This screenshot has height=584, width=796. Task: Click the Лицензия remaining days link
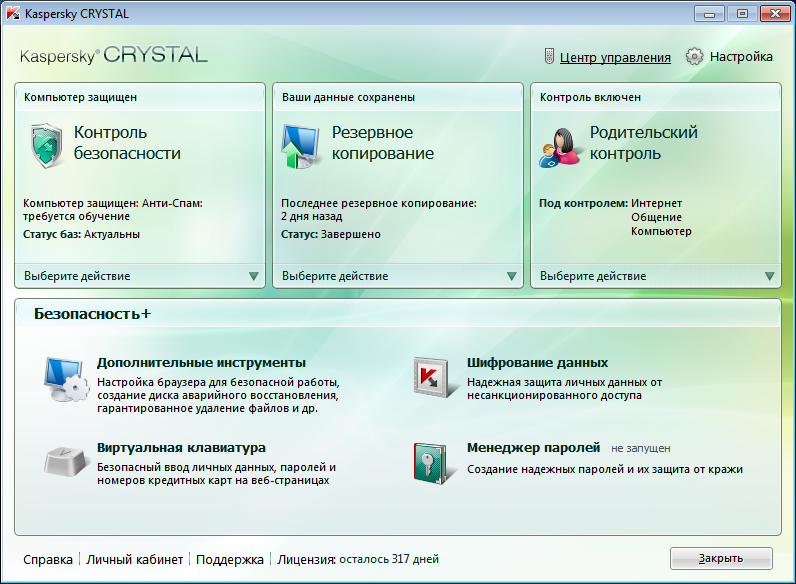[389, 559]
